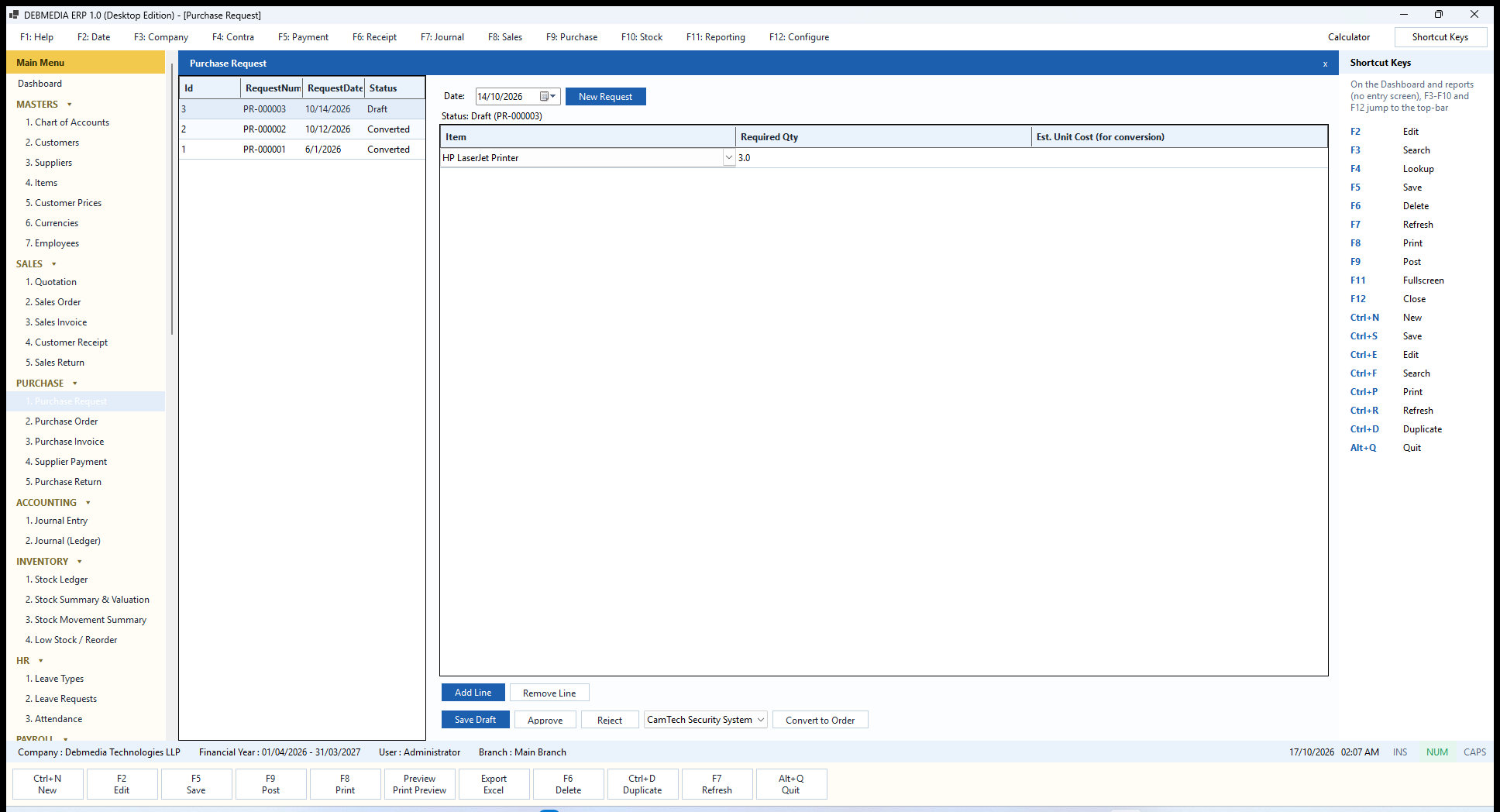Open the date picker calendar icon

tap(548, 97)
